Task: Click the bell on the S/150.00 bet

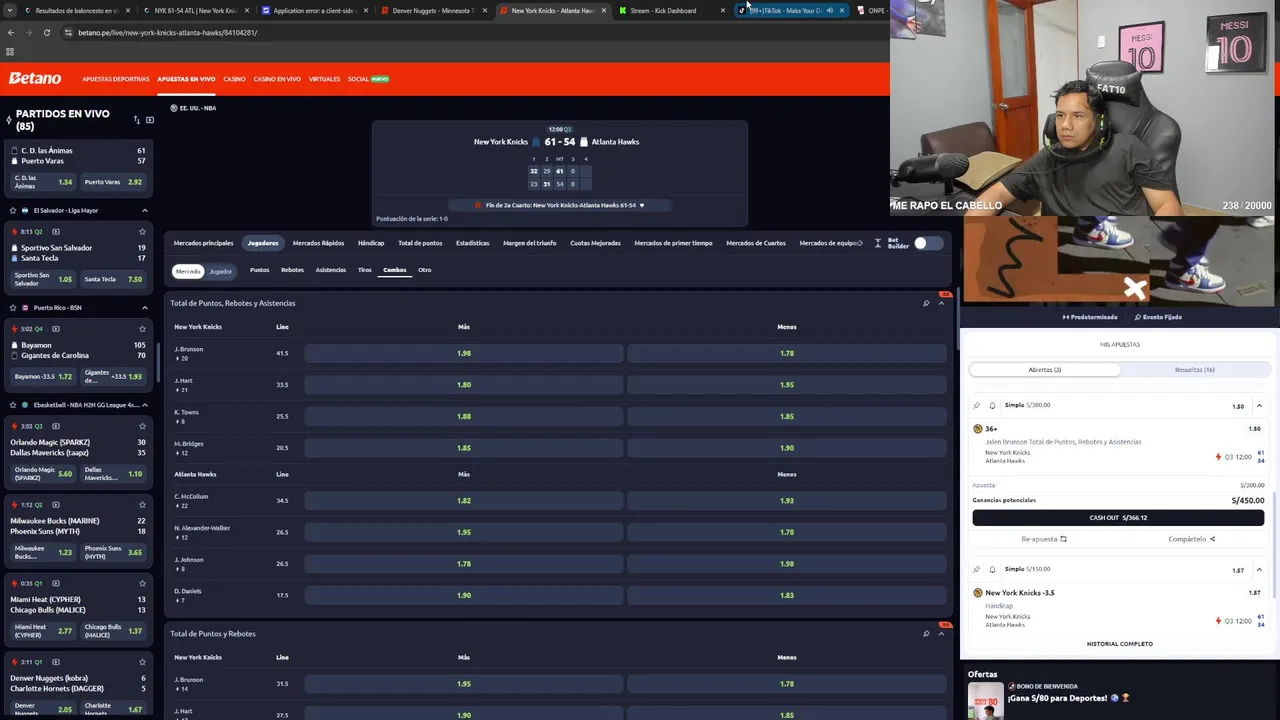Action: [992, 569]
